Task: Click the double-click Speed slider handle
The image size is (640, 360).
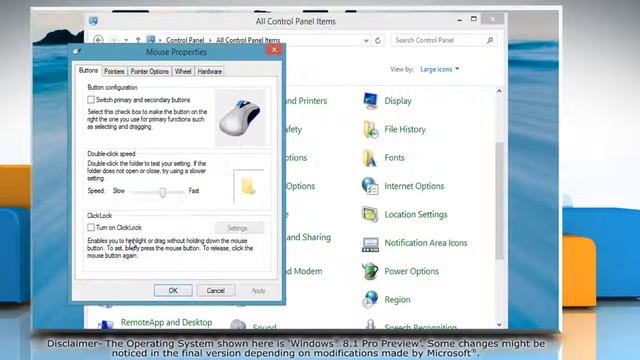Action: tap(162, 192)
